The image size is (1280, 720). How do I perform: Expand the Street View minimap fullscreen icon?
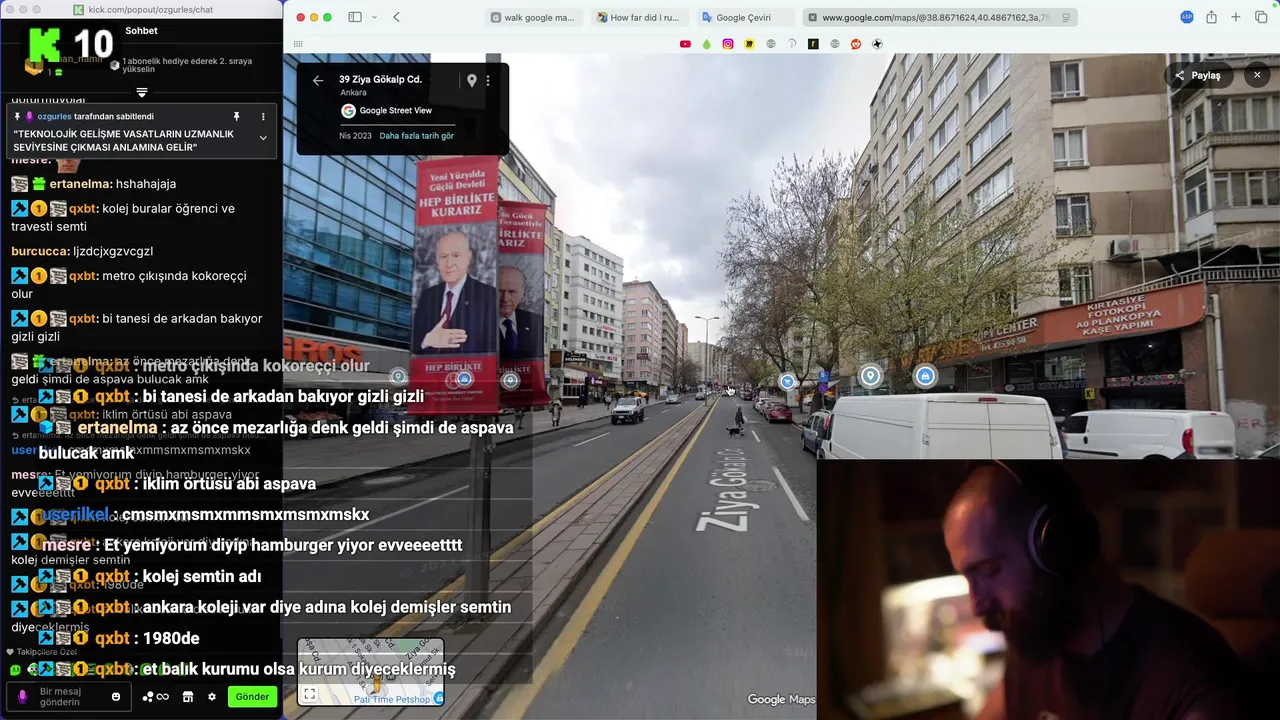pos(310,694)
